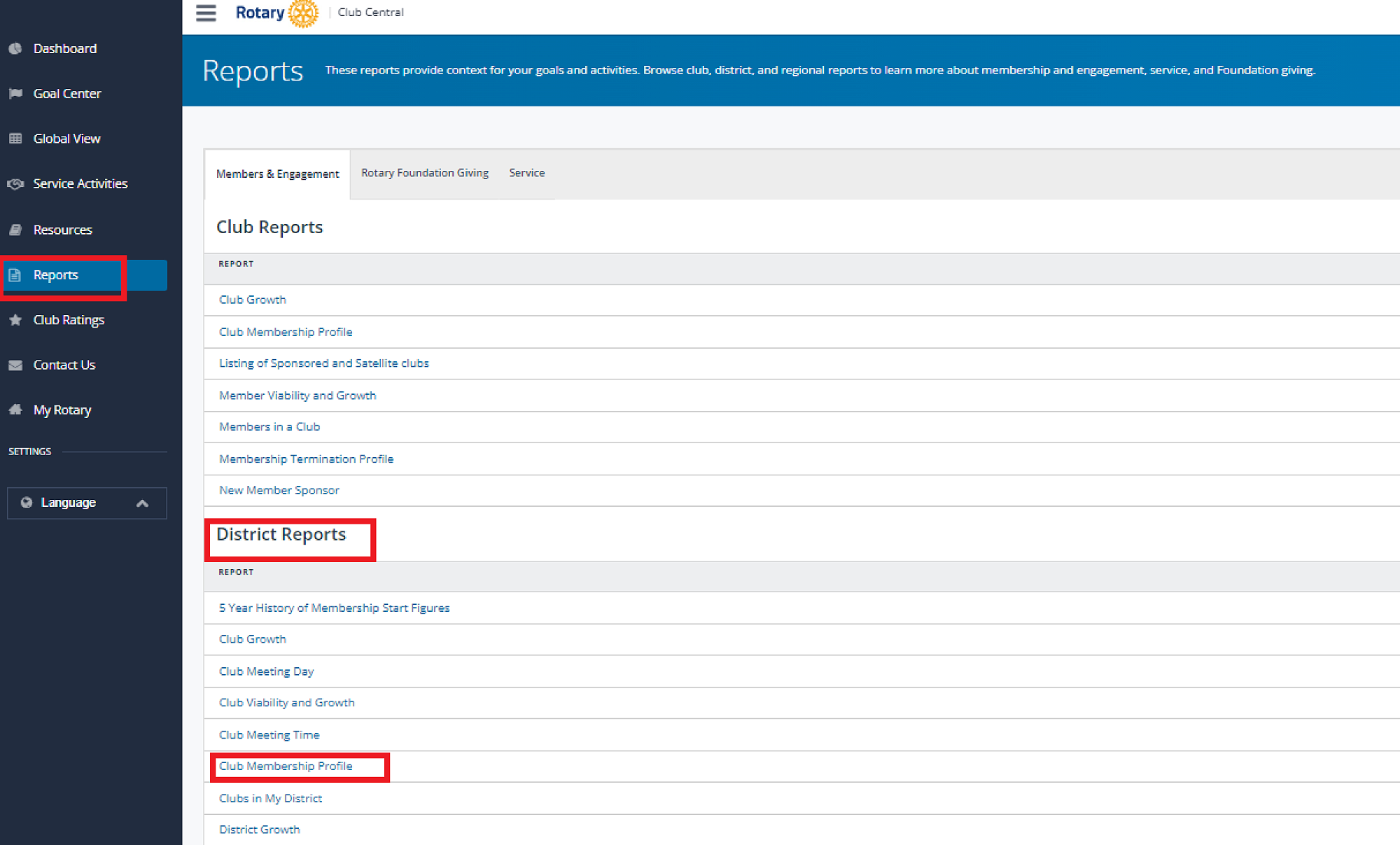Open 5 Year History of Membership report
Image resolution: width=1400 pixels, height=845 pixels.
334,608
